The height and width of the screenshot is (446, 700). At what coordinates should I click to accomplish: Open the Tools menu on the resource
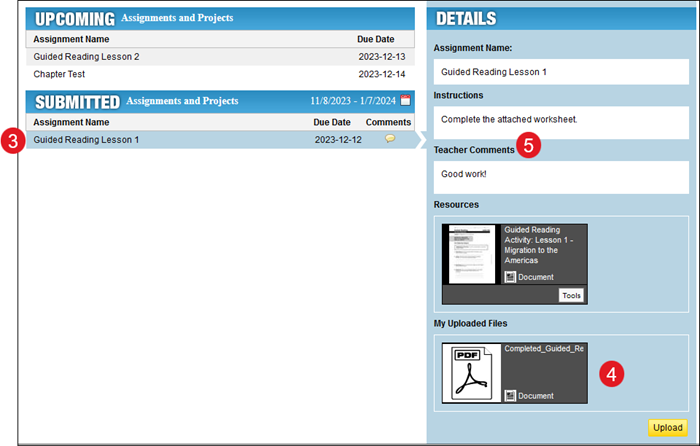pos(571,295)
